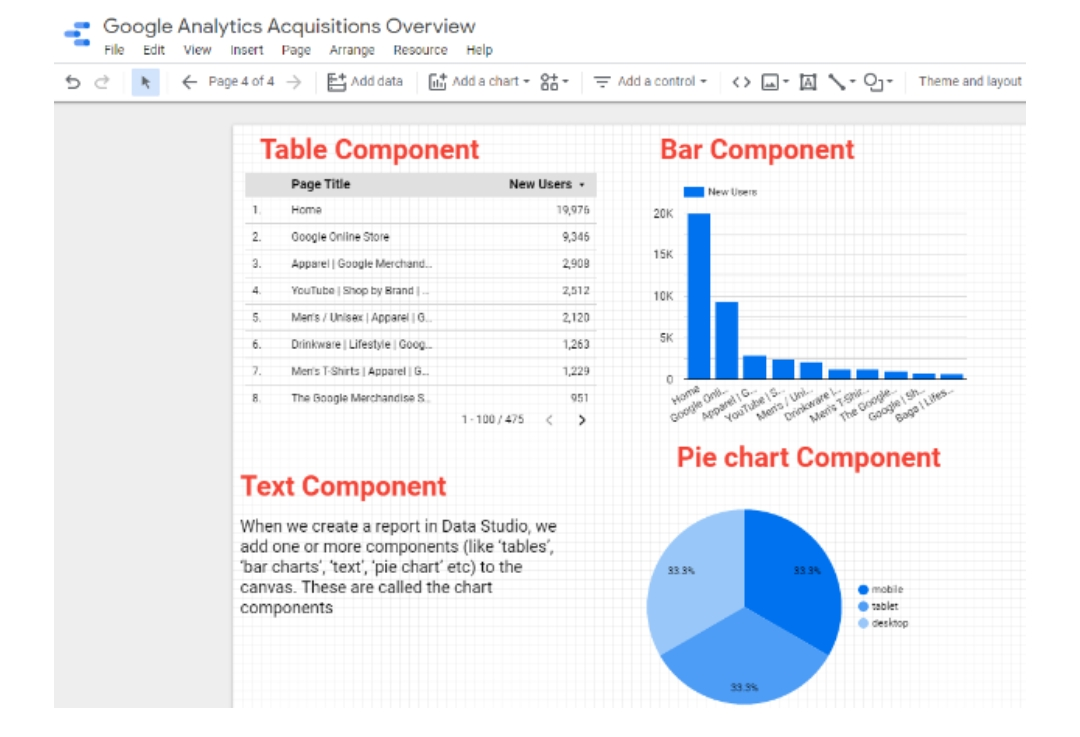
Task: Click the tablet legend entry
Action: (878, 606)
